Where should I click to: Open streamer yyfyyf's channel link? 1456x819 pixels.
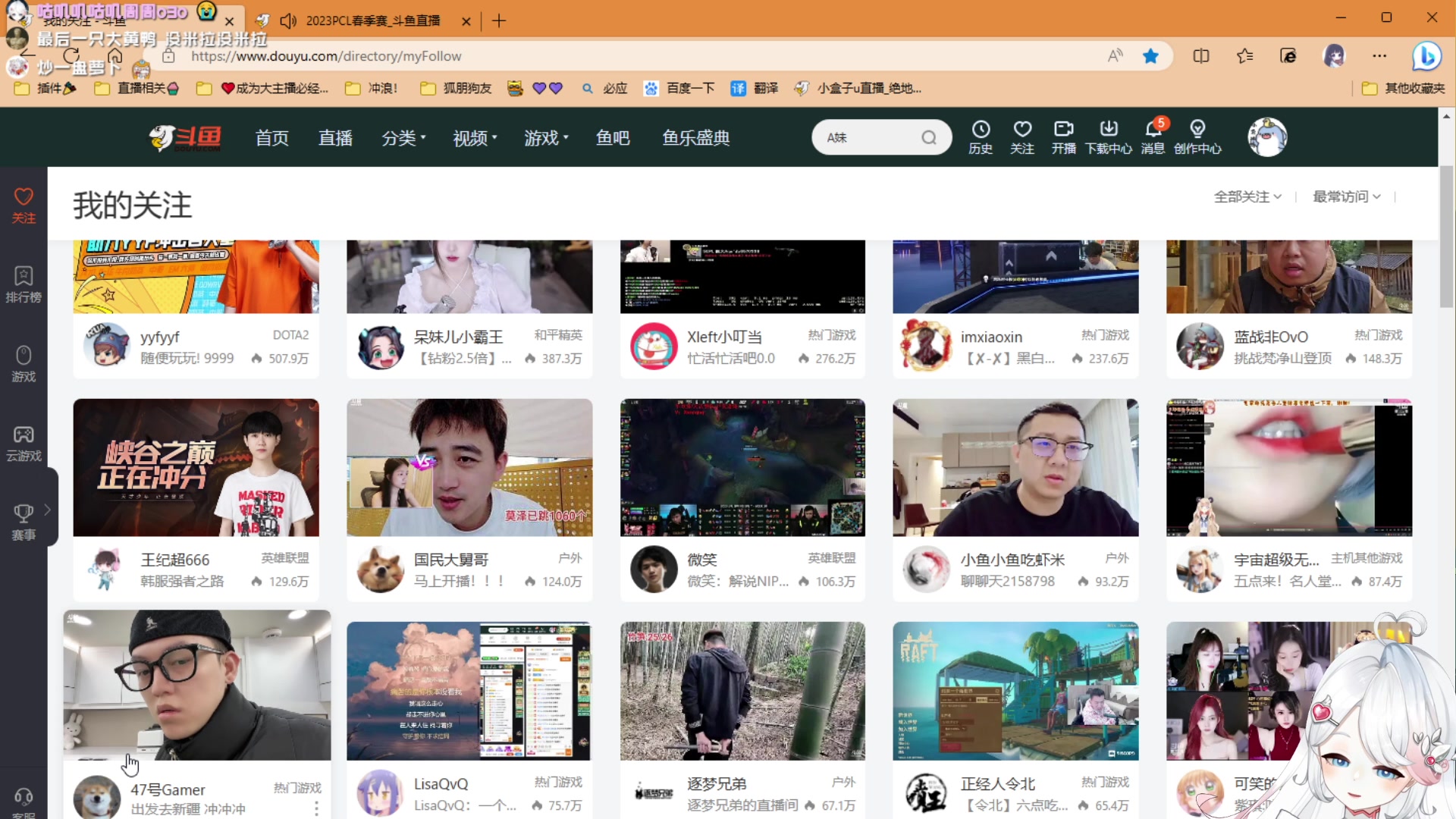coord(159,337)
